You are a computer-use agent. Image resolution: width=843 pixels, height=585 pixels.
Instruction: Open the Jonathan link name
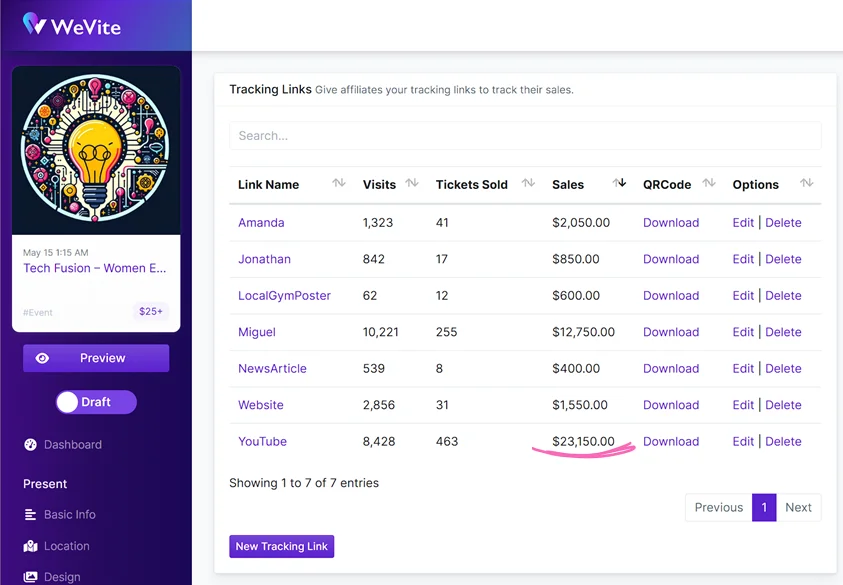coord(264,259)
